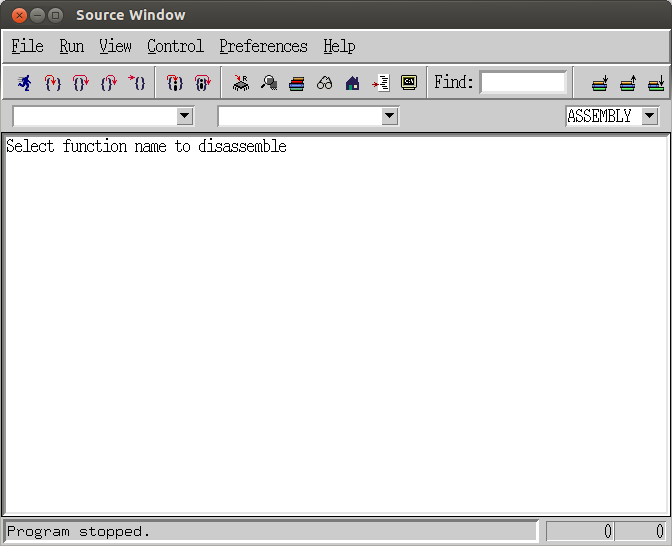The width and height of the screenshot is (672, 546).
Task: Click the Run program icon (running man)
Action: 24,82
